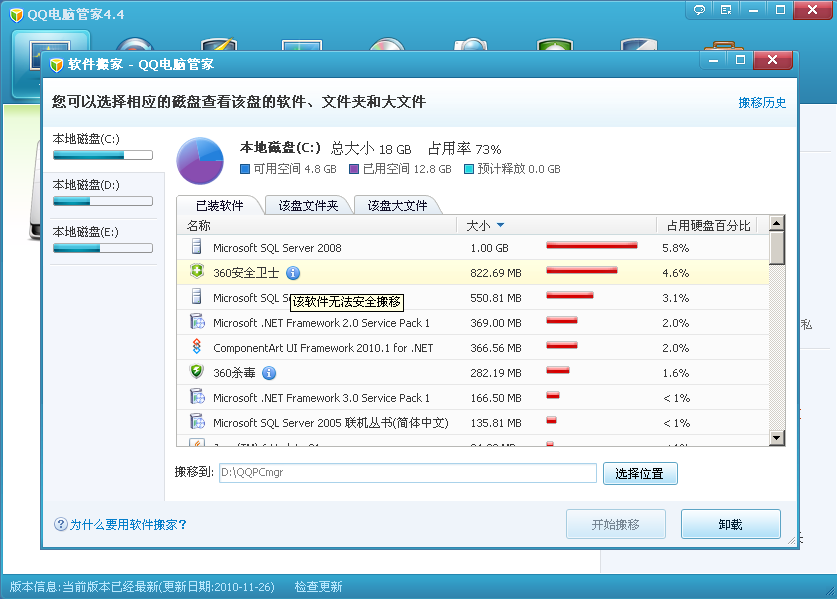837x599 pixels.
Task: Click the help question mark icon
Action: pyautogui.click(x=60, y=524)
